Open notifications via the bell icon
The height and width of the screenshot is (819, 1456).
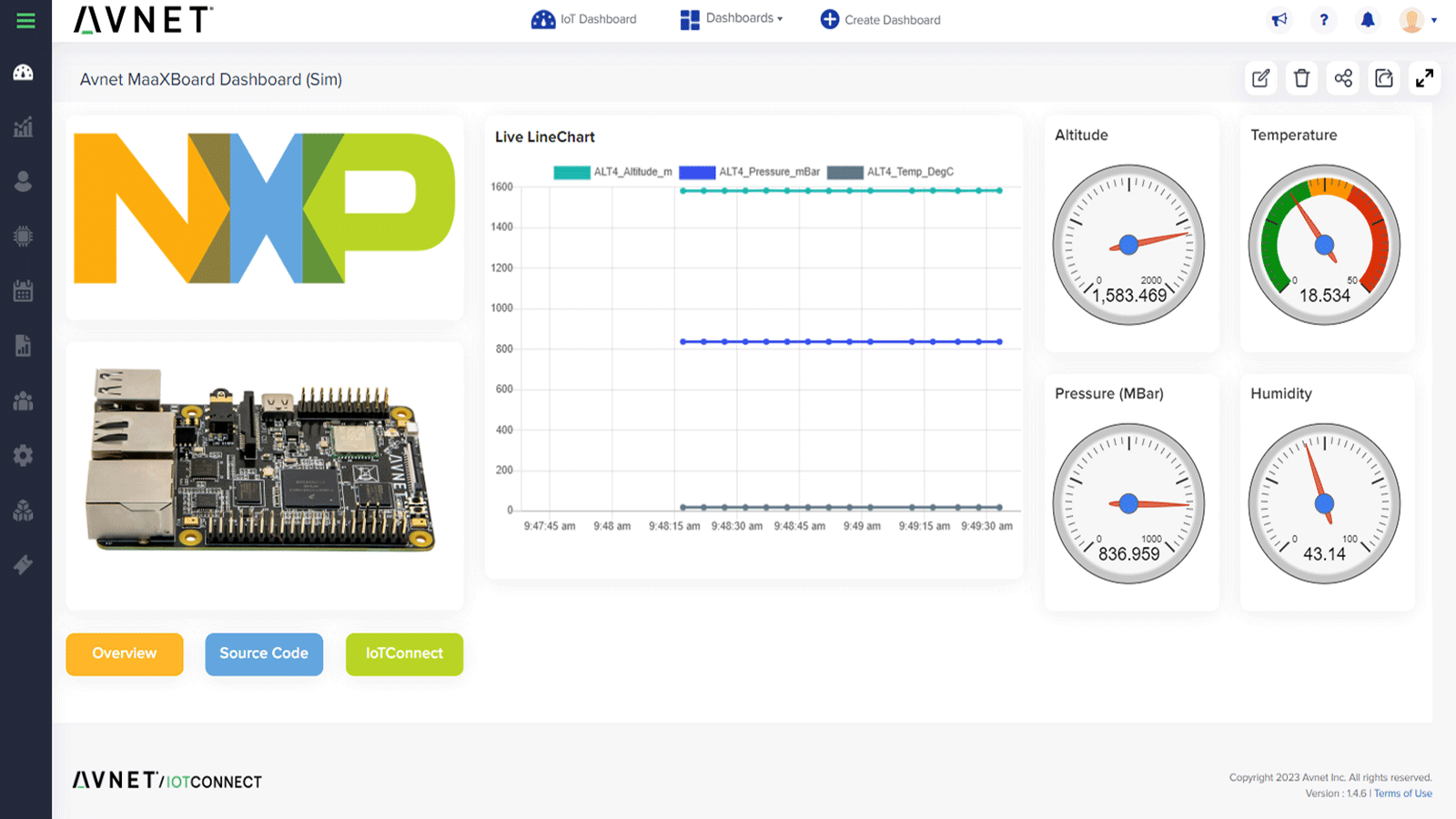(1368, 19)
